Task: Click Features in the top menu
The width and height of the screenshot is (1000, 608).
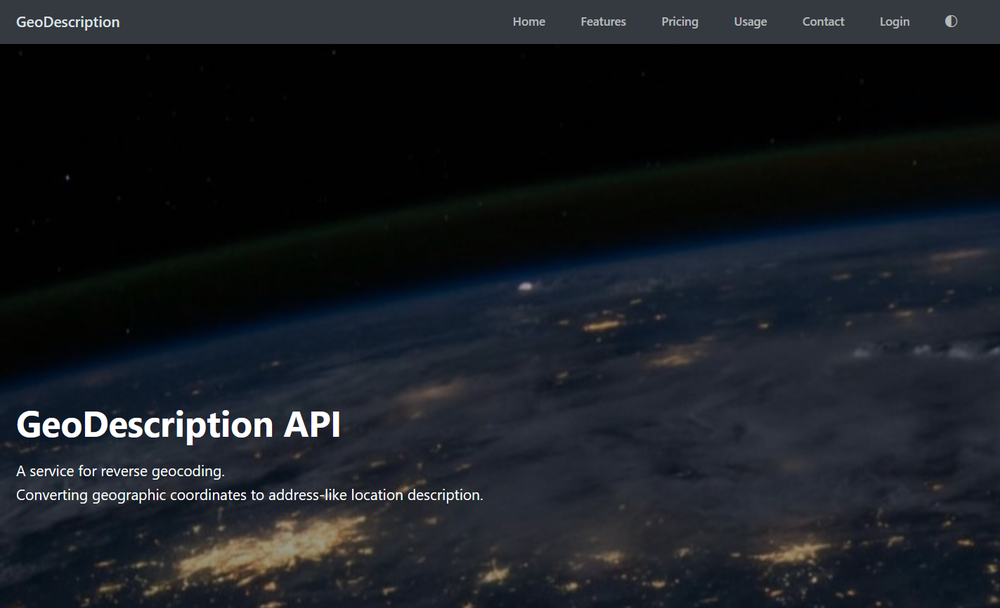Action: 603,21
